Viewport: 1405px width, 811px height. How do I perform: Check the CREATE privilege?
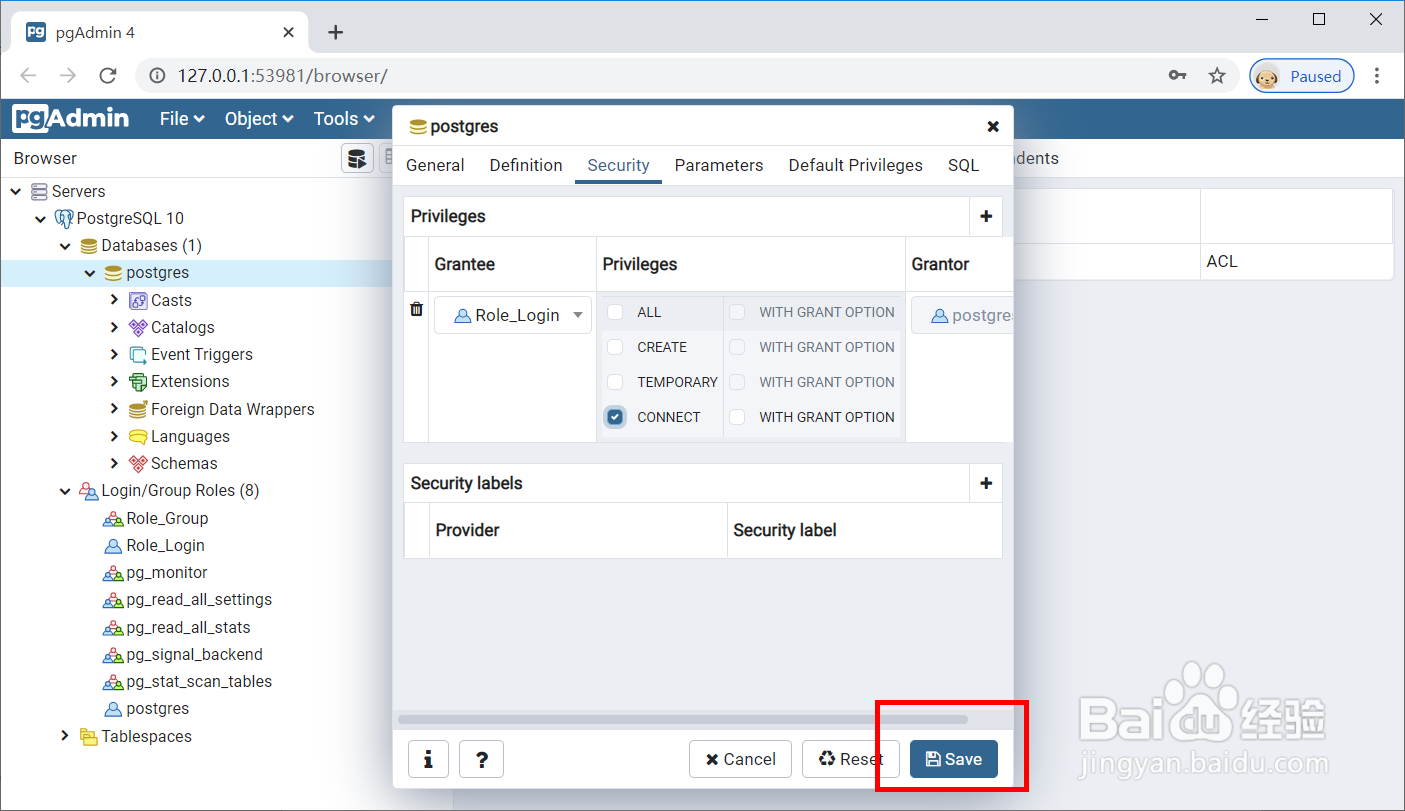(615, 347)
